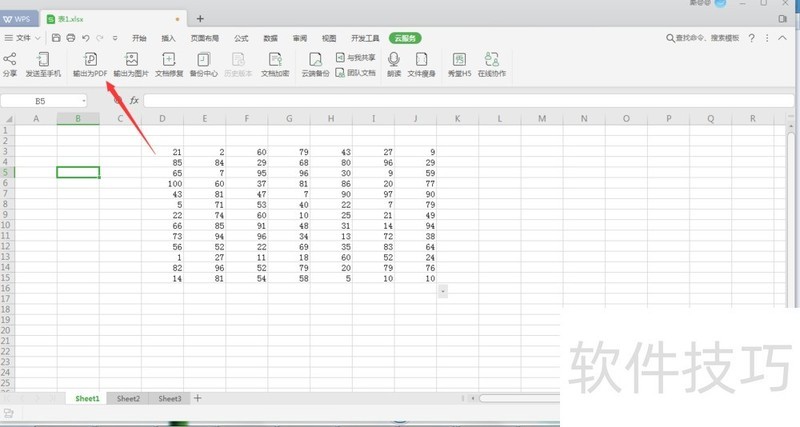Click the WPS home tab
This screenshot has height=427, width=800.
[17, 19]
